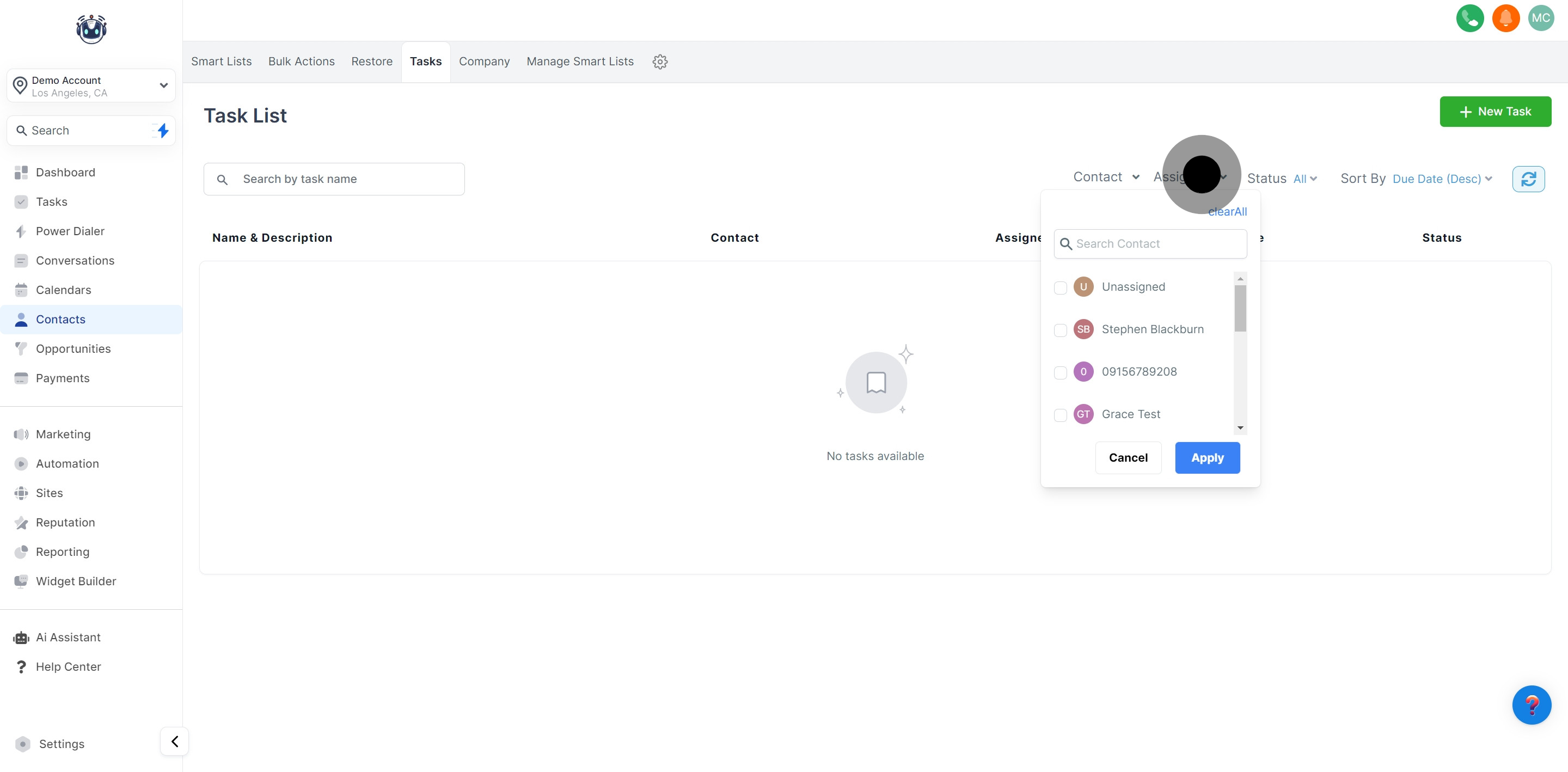The image size is (1568, 772).
Task: Expand the Demo Account location switcher
Action: (91, 86)
